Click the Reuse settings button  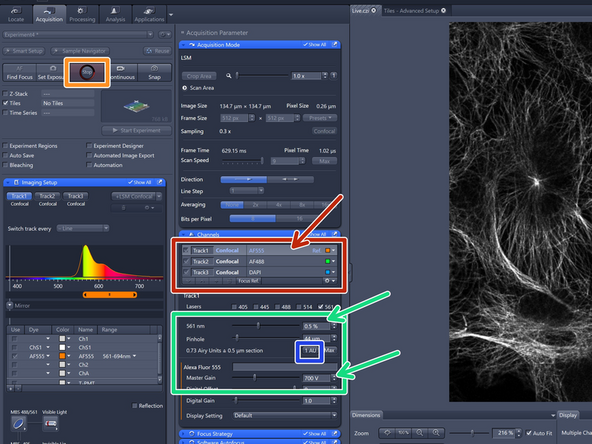pos(157,51)
